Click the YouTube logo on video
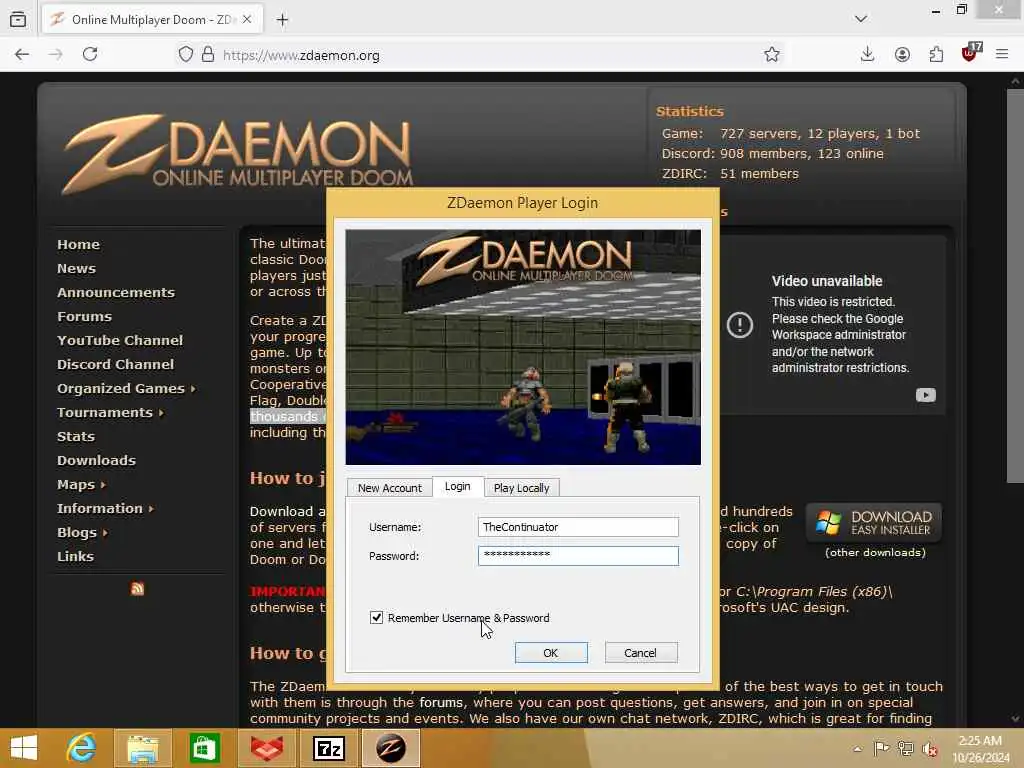This screenshot has width=1024, height=768. (925, 395)
